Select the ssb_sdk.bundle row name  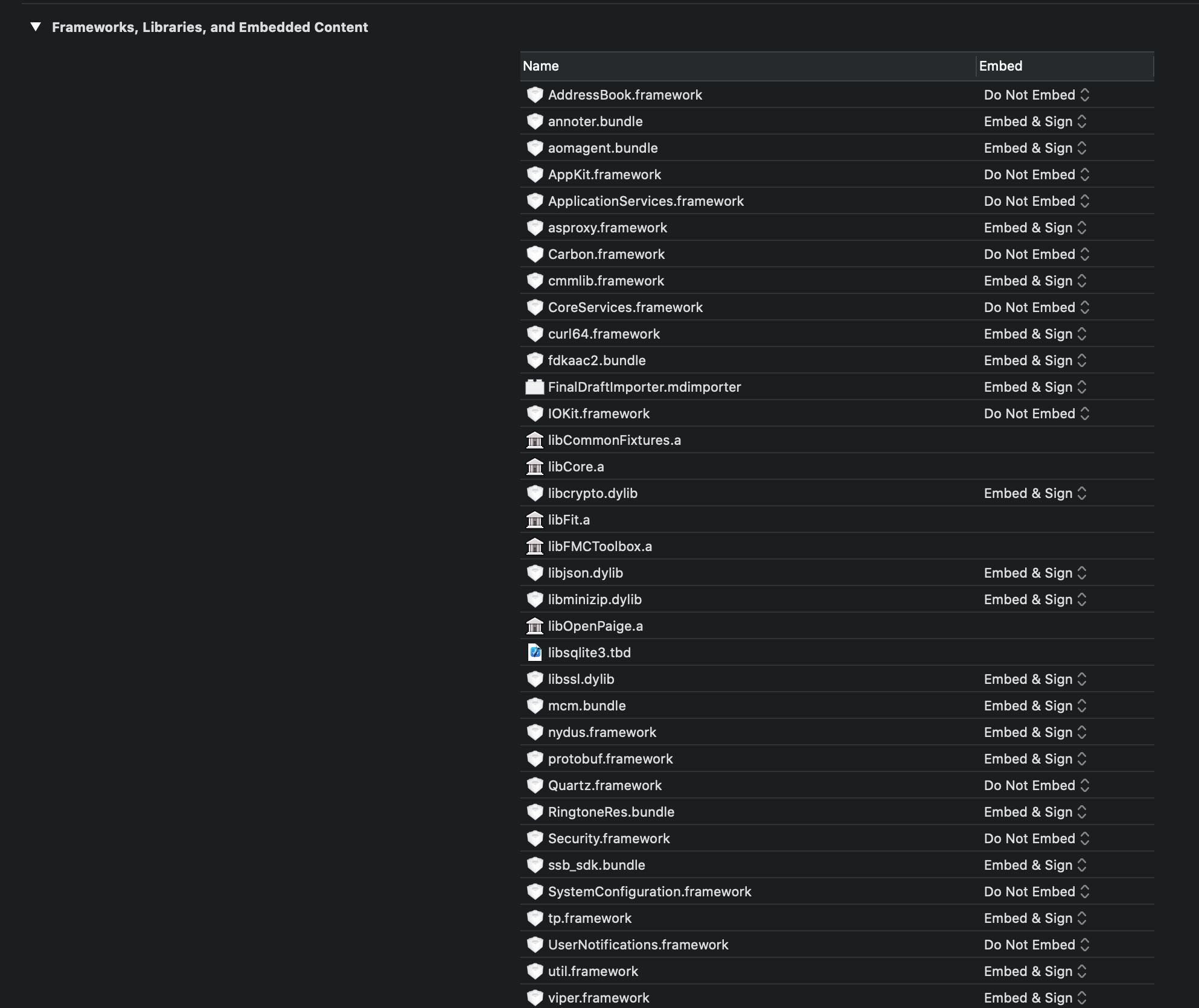click(596, 865)
